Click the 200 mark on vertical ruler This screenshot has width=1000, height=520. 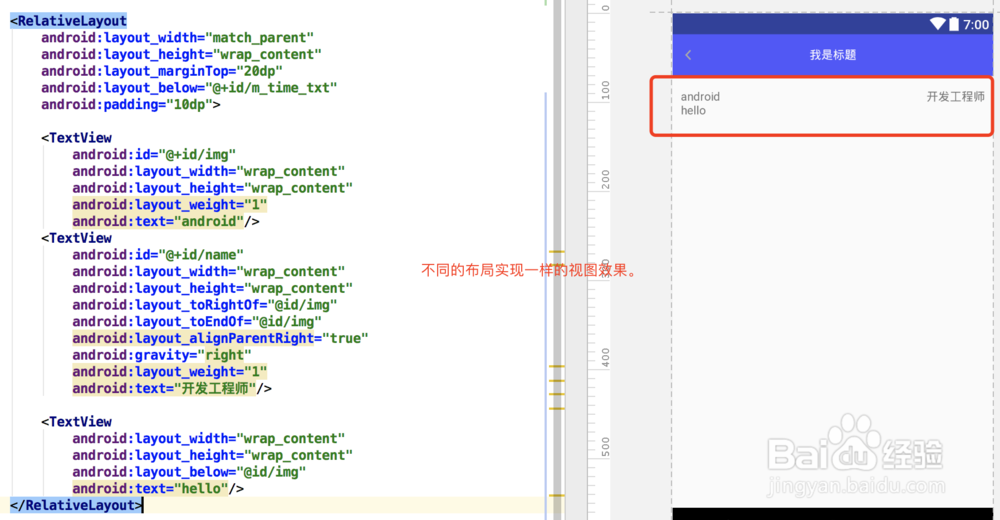point(605,180)
